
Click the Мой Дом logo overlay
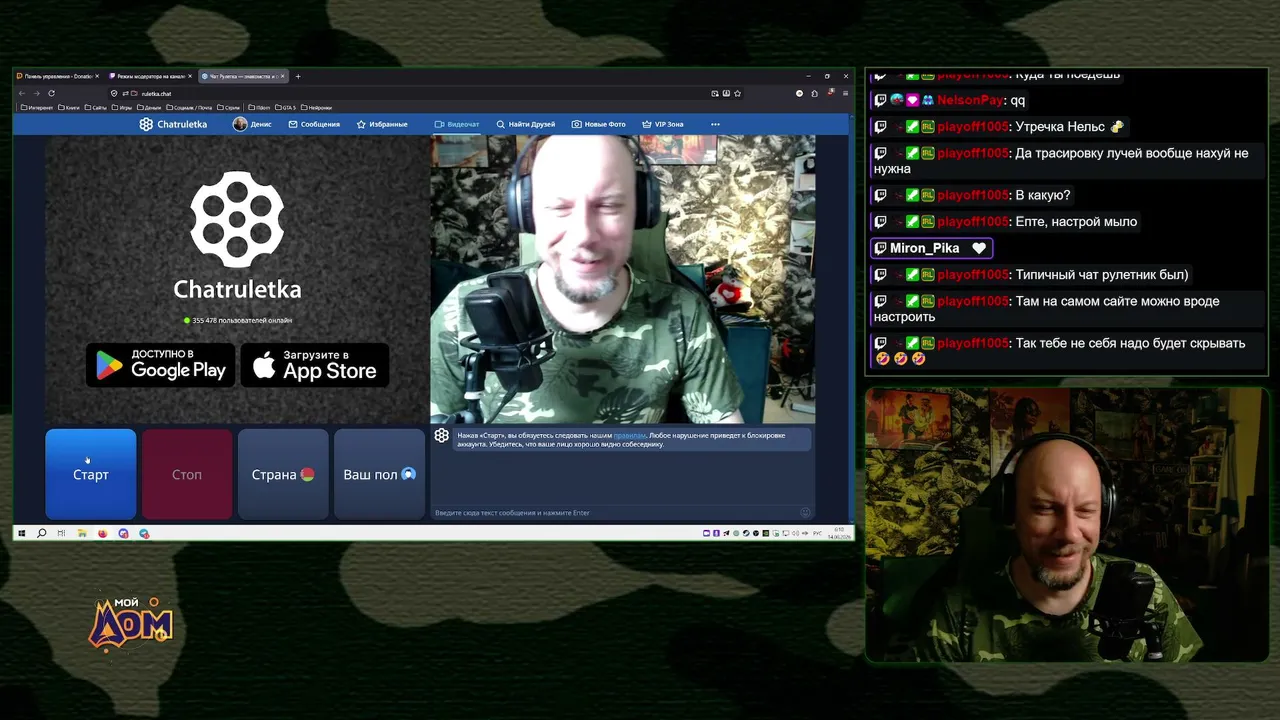pyautogui.click(x=130, y=625)
